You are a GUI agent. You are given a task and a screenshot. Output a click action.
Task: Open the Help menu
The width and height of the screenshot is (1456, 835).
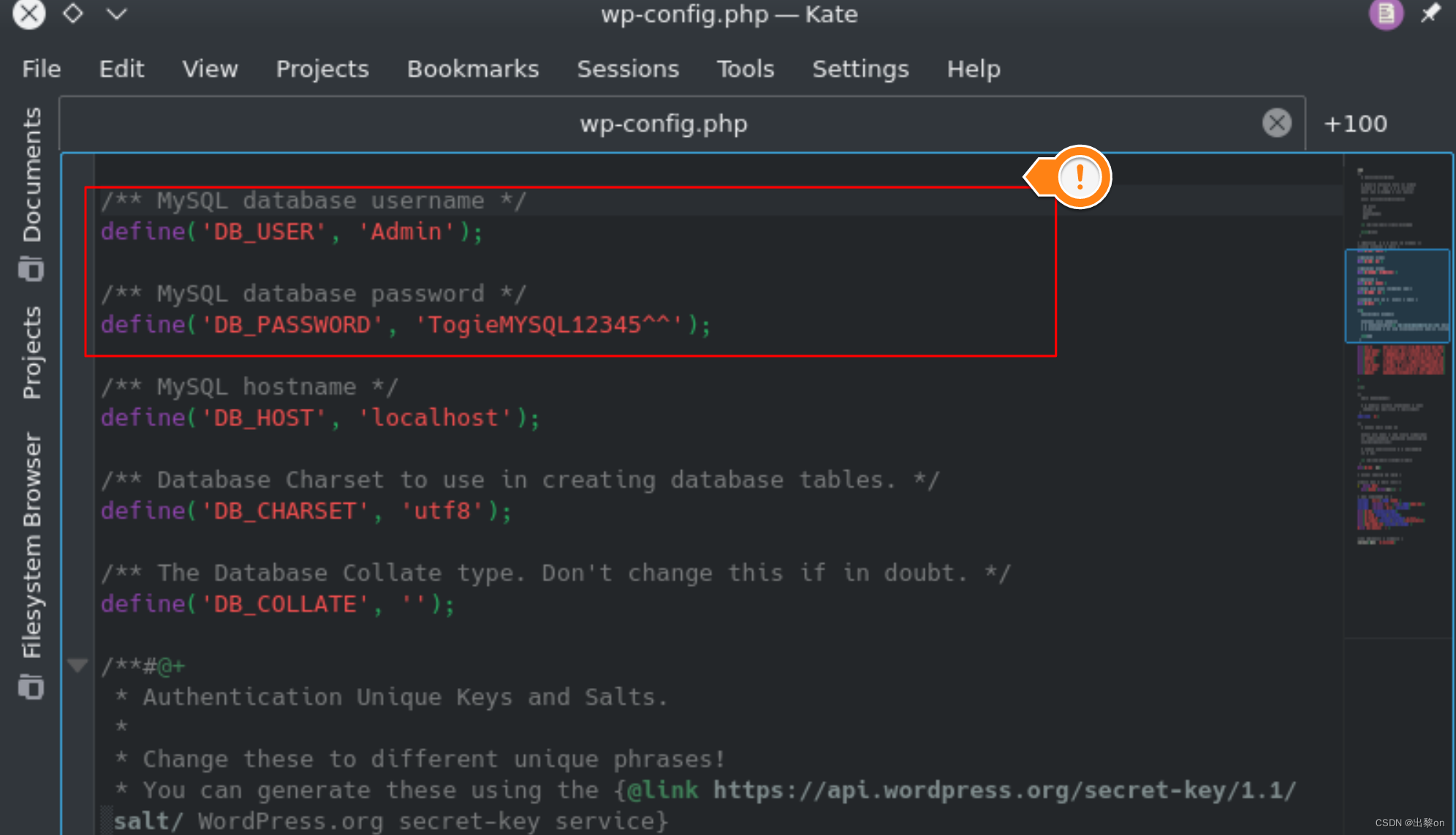(974, 69)
